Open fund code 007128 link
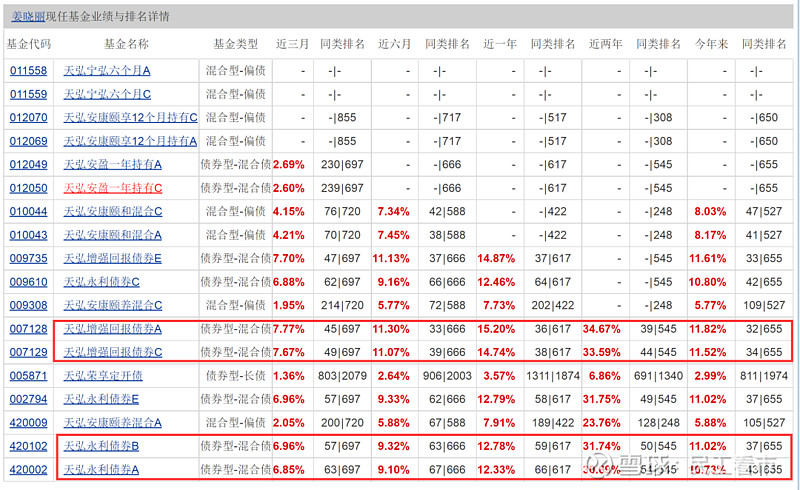 (29, 329)
